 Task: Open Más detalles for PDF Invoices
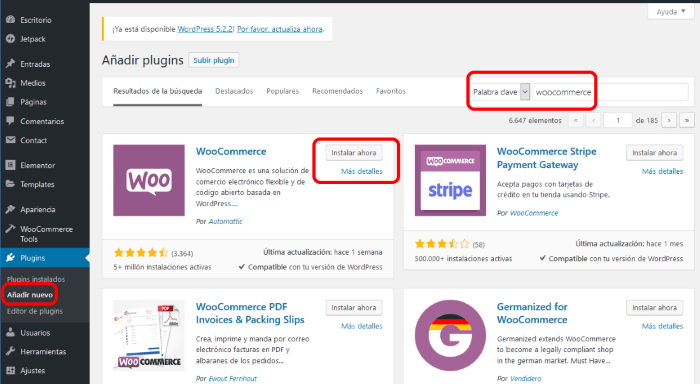tap(362, 326)
